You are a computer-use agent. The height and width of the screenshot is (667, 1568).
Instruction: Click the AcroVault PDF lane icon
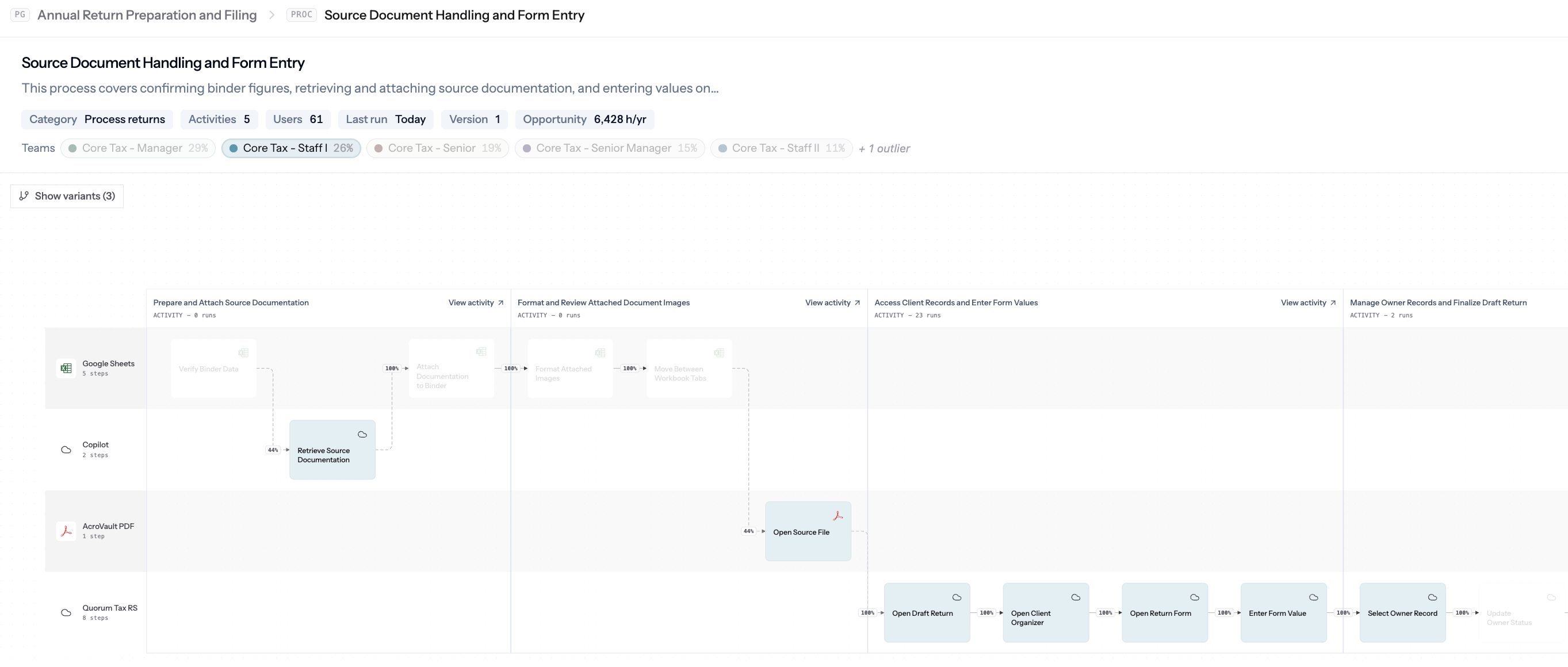(66, 531)
